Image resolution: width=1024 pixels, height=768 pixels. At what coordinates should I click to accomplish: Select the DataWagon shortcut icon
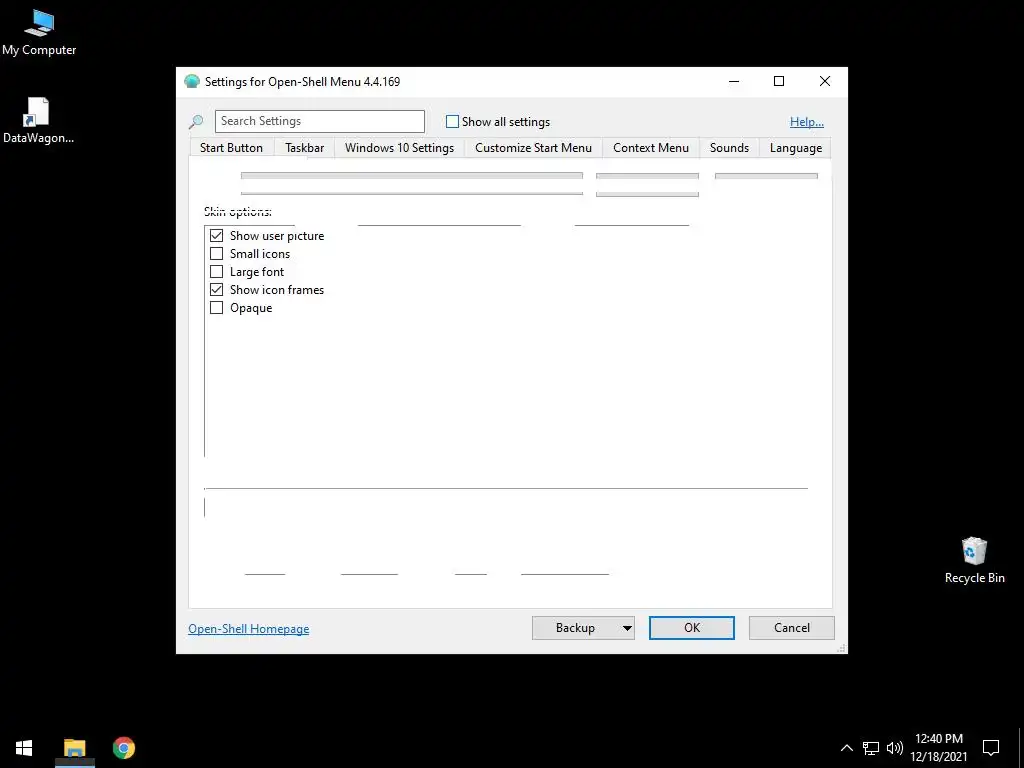point(38,120)
